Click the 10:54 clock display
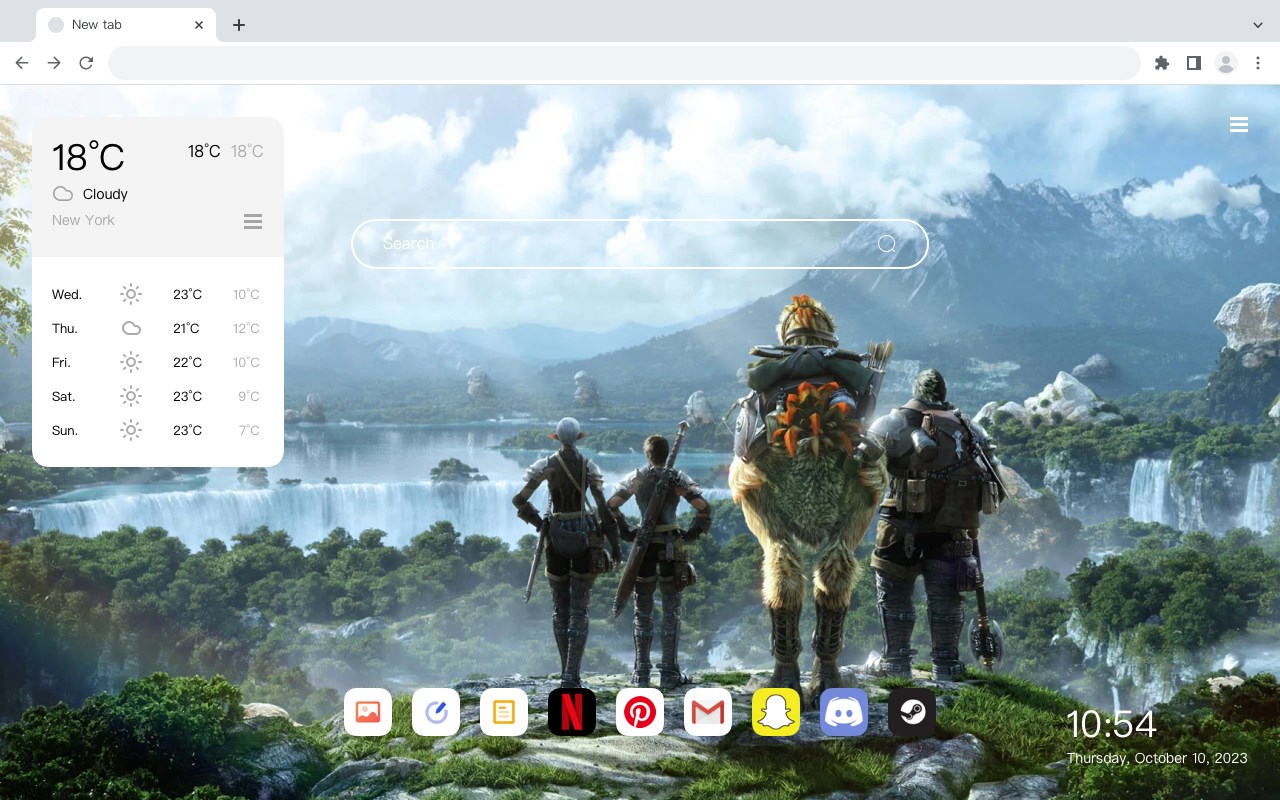 1111,725
